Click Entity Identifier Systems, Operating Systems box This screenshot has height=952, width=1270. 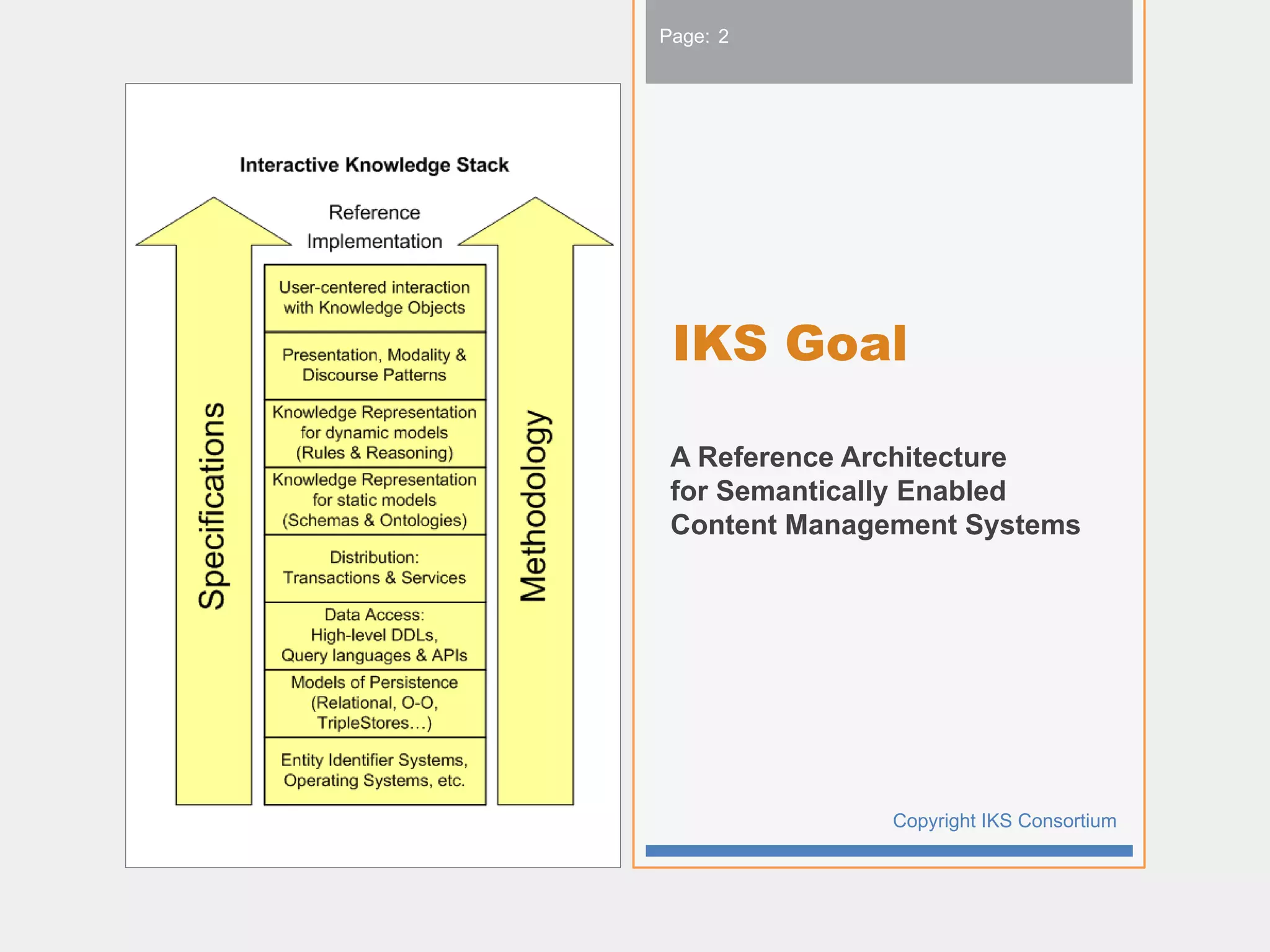(x=375, y=770)
